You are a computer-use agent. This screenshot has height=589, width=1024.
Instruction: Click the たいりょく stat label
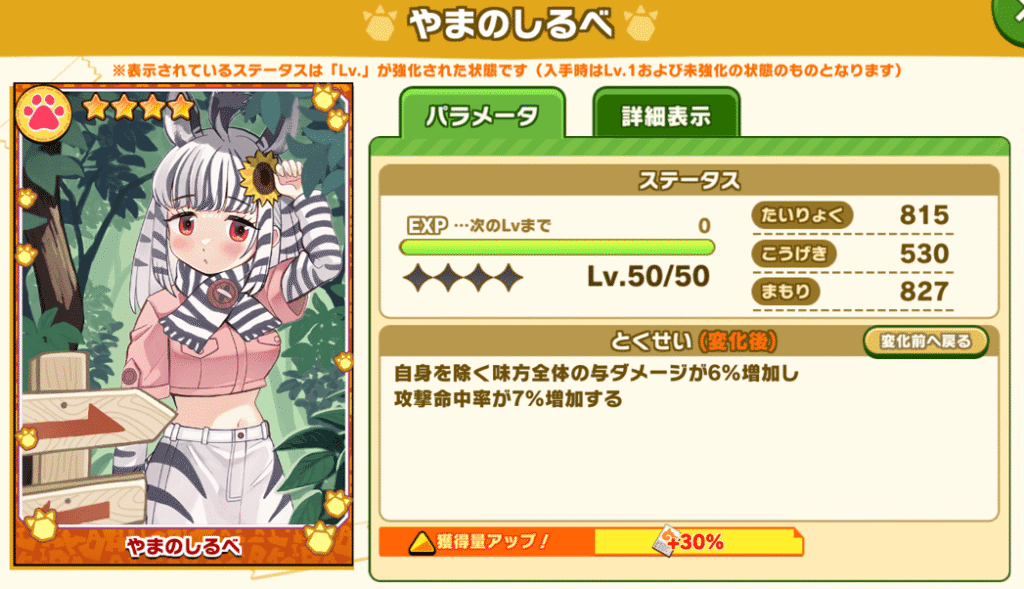[x=802, y=215]
